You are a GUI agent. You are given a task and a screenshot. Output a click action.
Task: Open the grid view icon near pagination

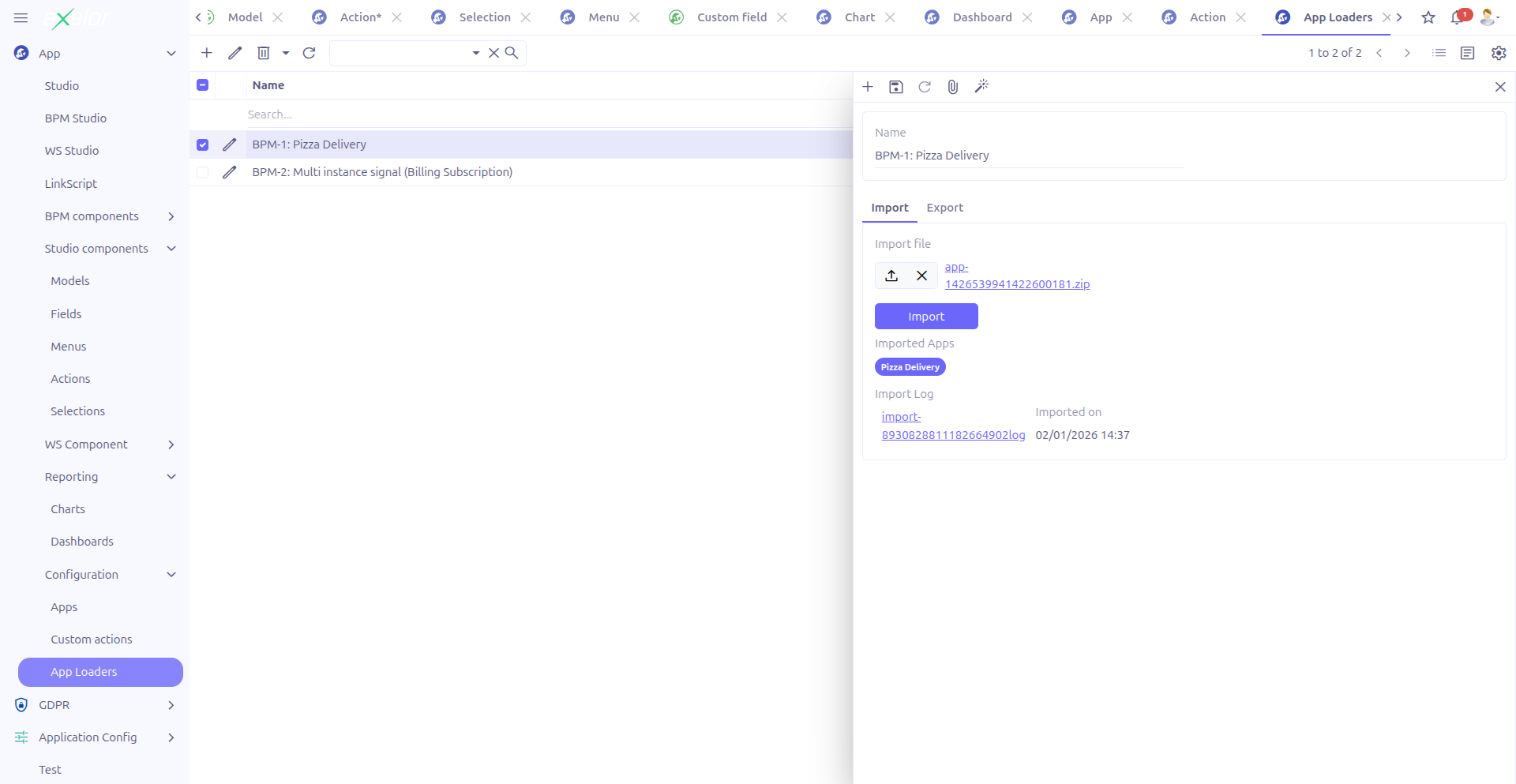point(1439,53)
